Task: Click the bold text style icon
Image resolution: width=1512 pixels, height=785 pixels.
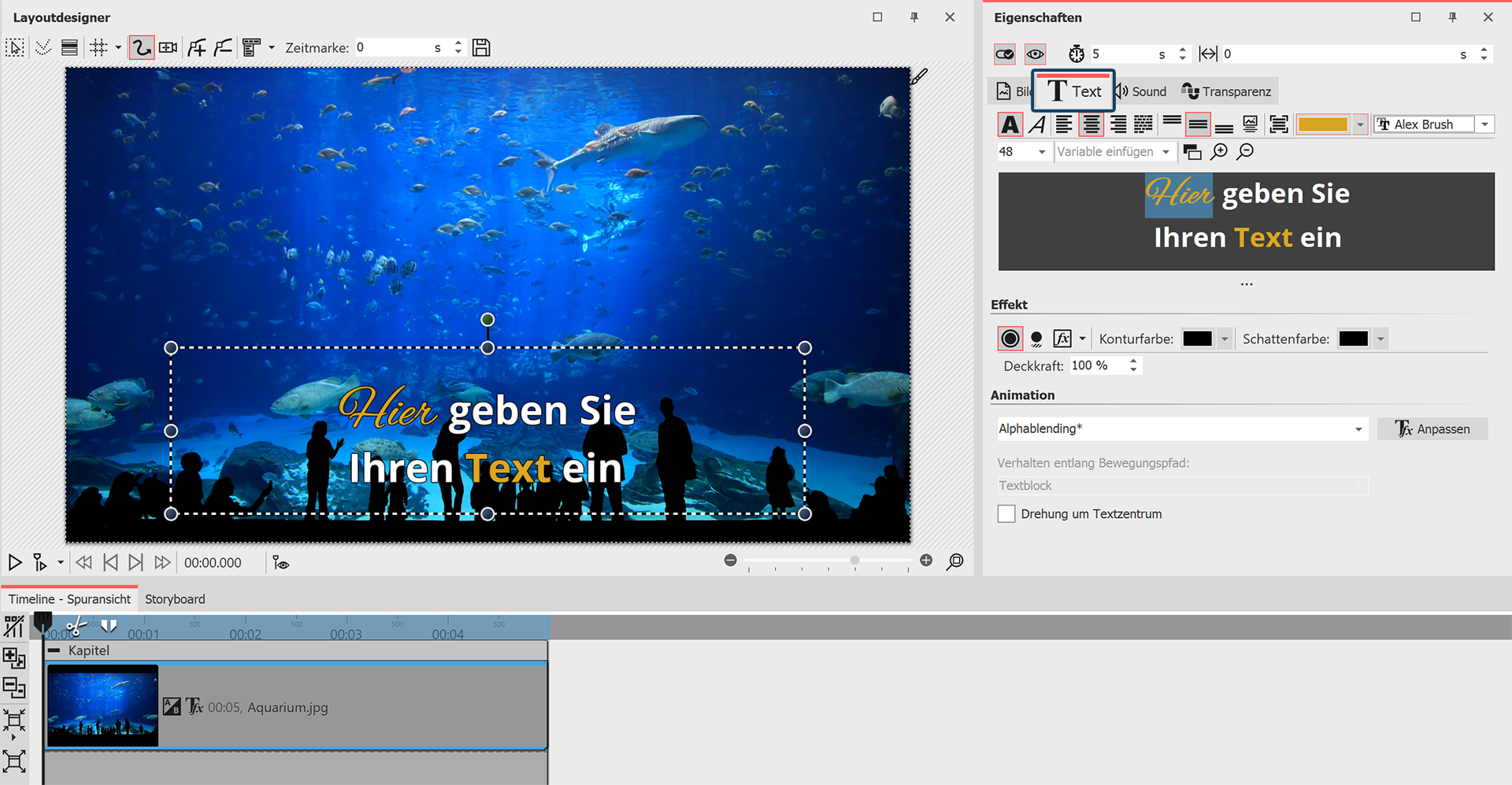Action: tap(1010, 124)
